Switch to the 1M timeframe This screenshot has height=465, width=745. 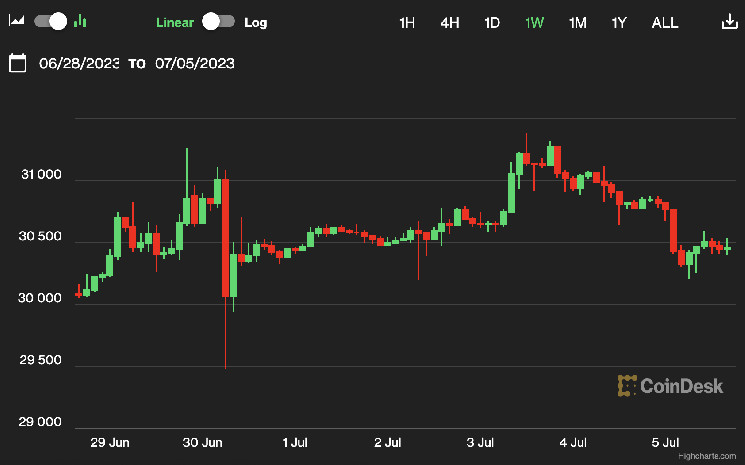tap(577, 22)
